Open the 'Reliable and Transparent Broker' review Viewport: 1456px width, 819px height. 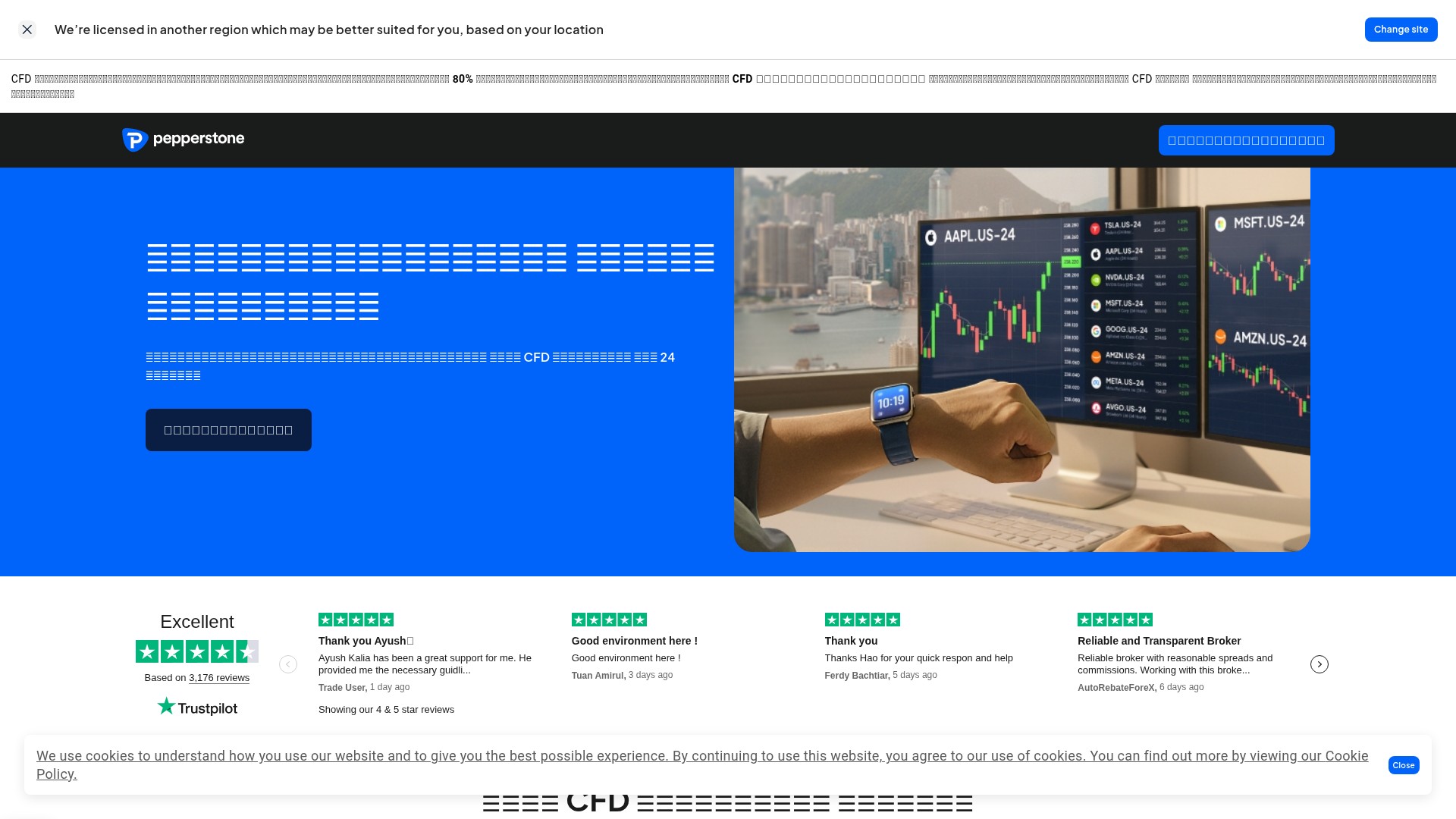point(1159,641)
